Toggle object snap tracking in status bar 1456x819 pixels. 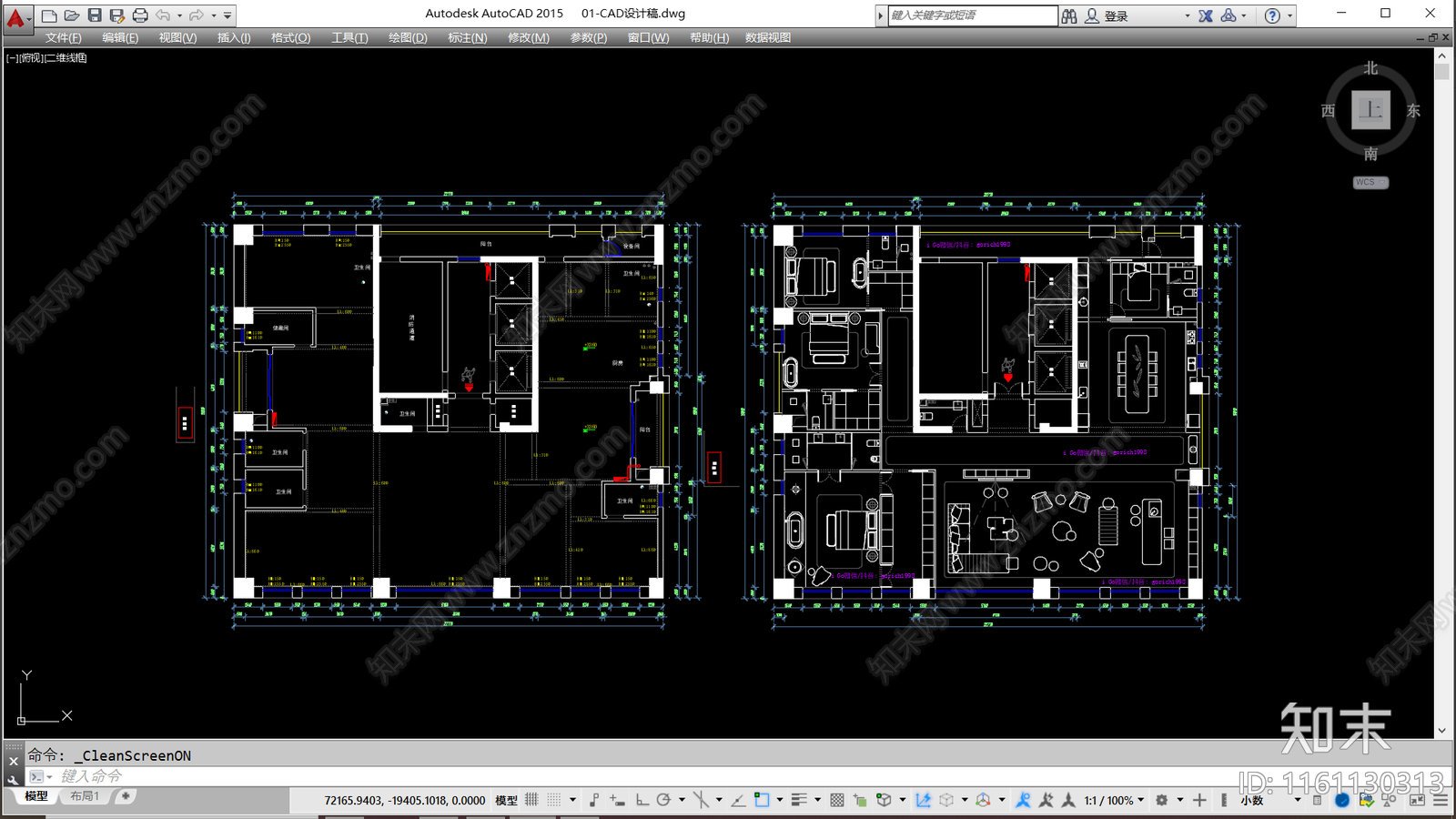pos(738,800)
